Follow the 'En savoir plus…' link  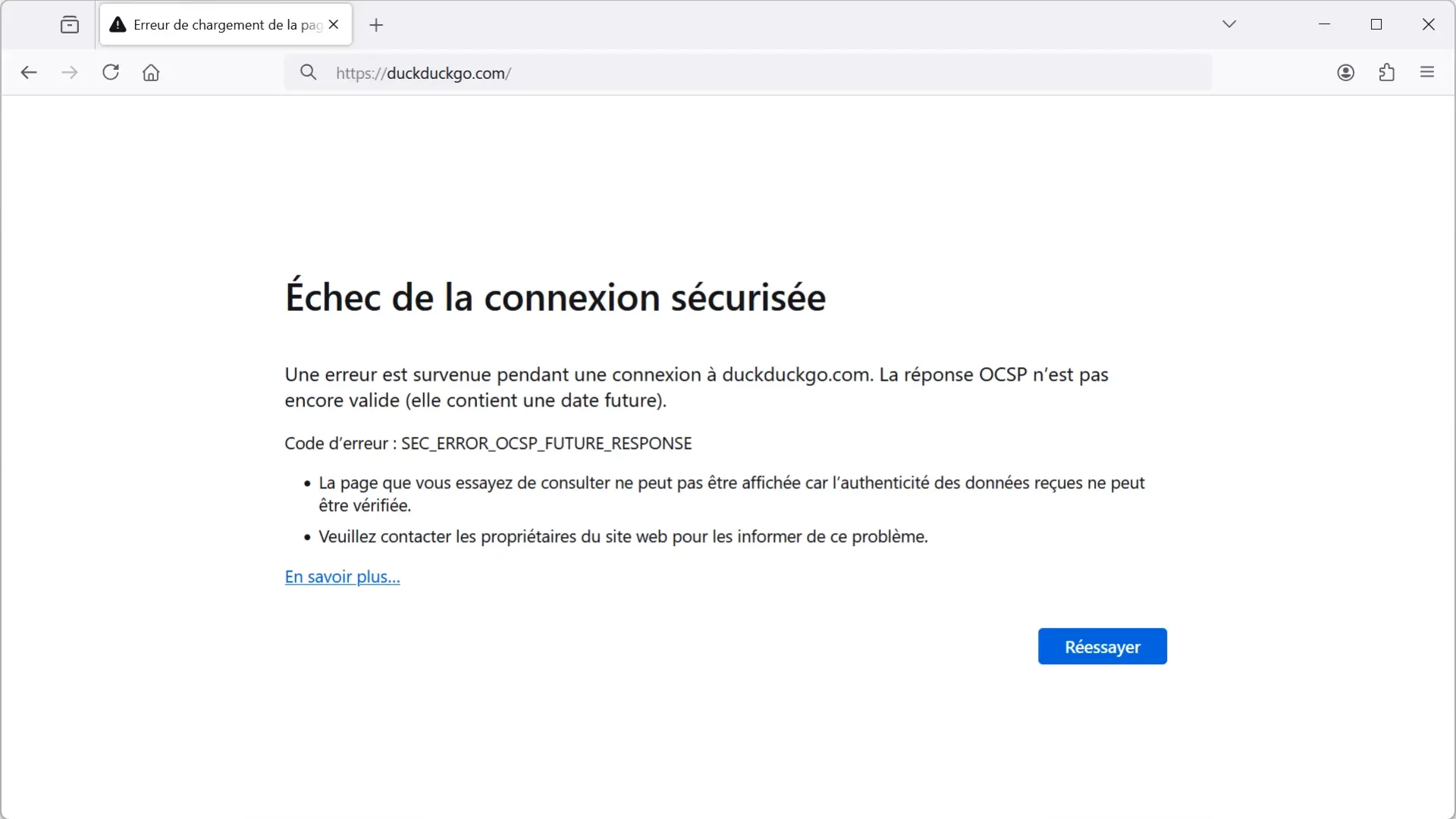click(343, 577)
